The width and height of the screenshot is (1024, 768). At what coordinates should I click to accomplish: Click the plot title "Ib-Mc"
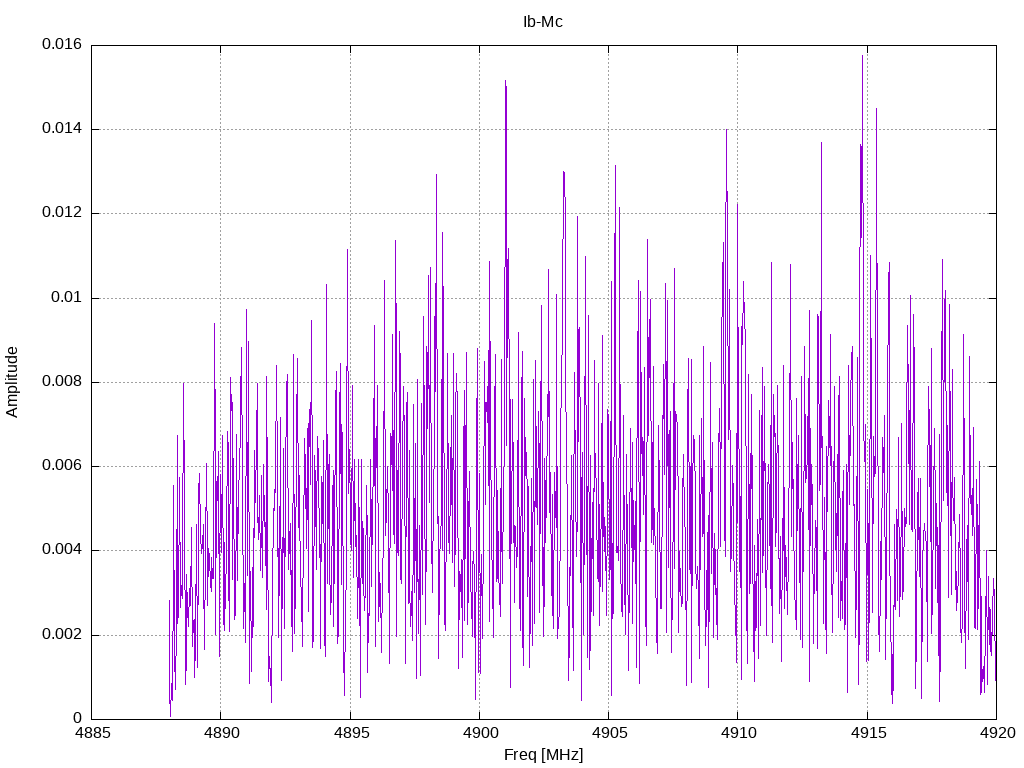pyautogui.click(x=543, y=22)
